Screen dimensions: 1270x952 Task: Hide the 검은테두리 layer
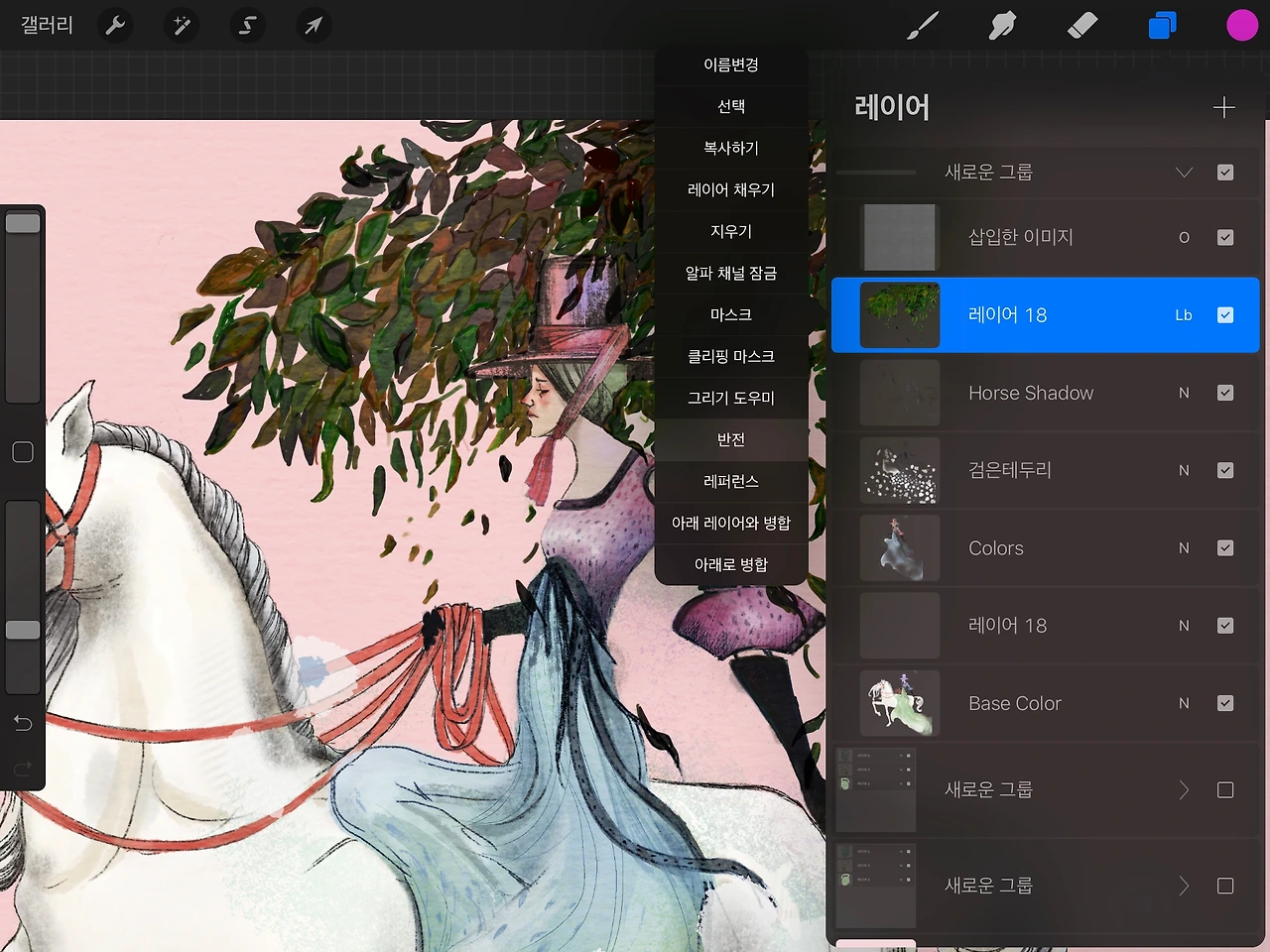coord(1225,470)
